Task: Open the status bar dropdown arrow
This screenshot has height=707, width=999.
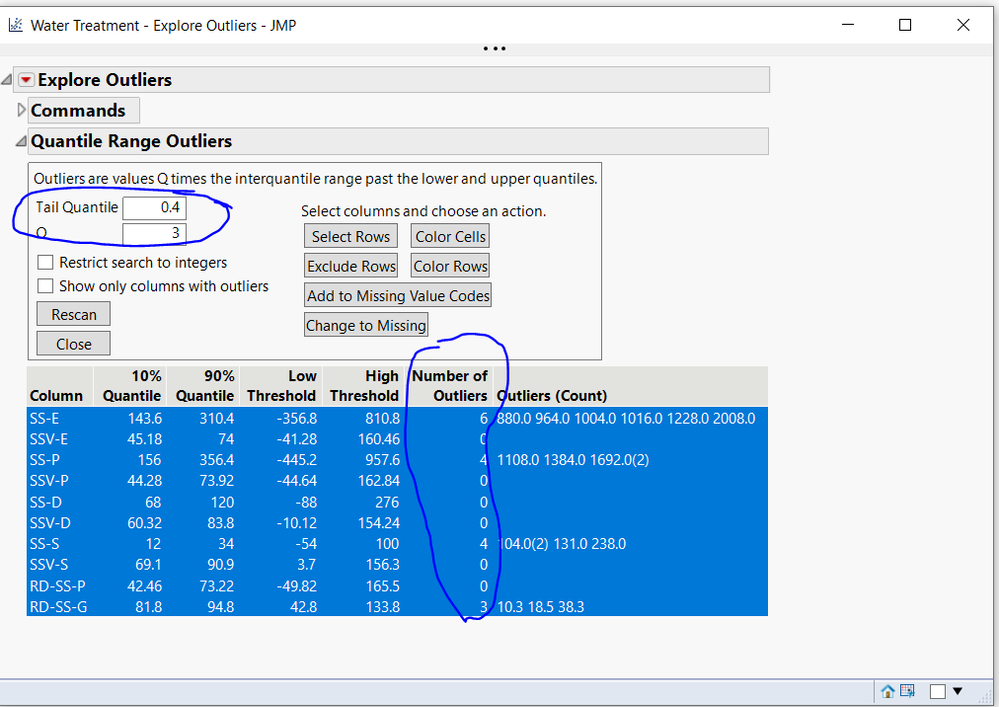Action: click(x=957, y=691)
